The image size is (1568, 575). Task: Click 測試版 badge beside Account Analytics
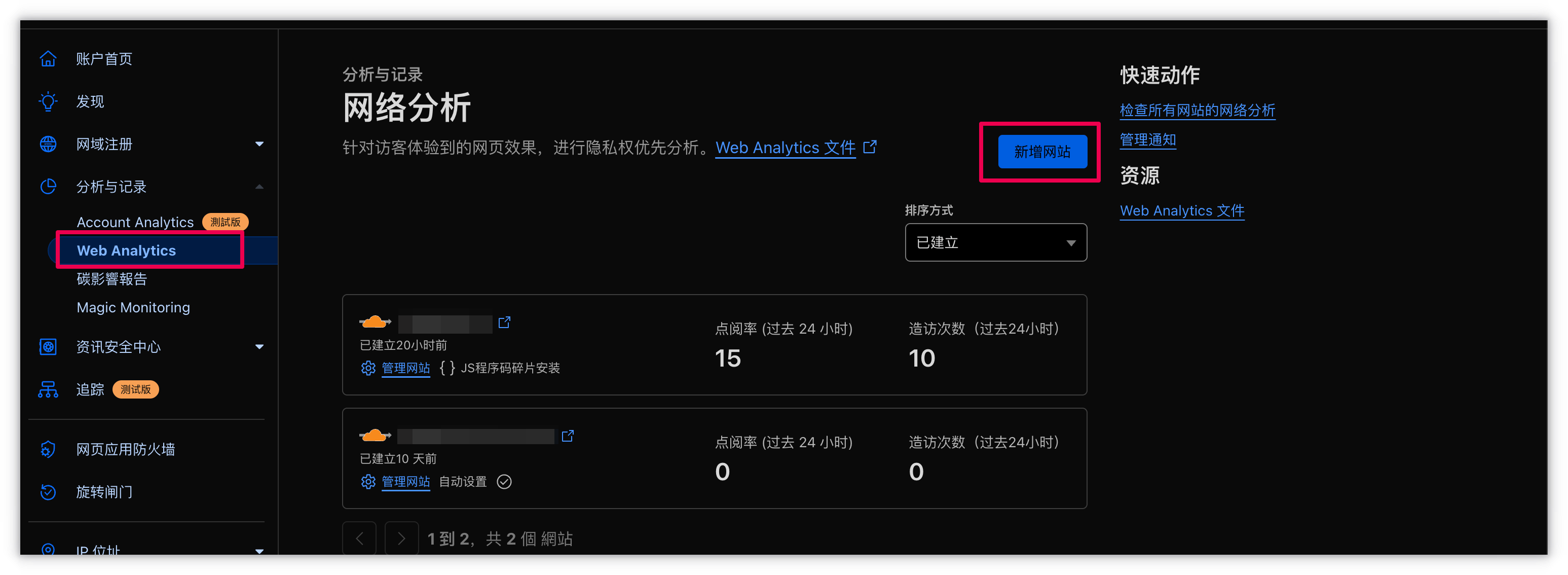pos(225,222)
